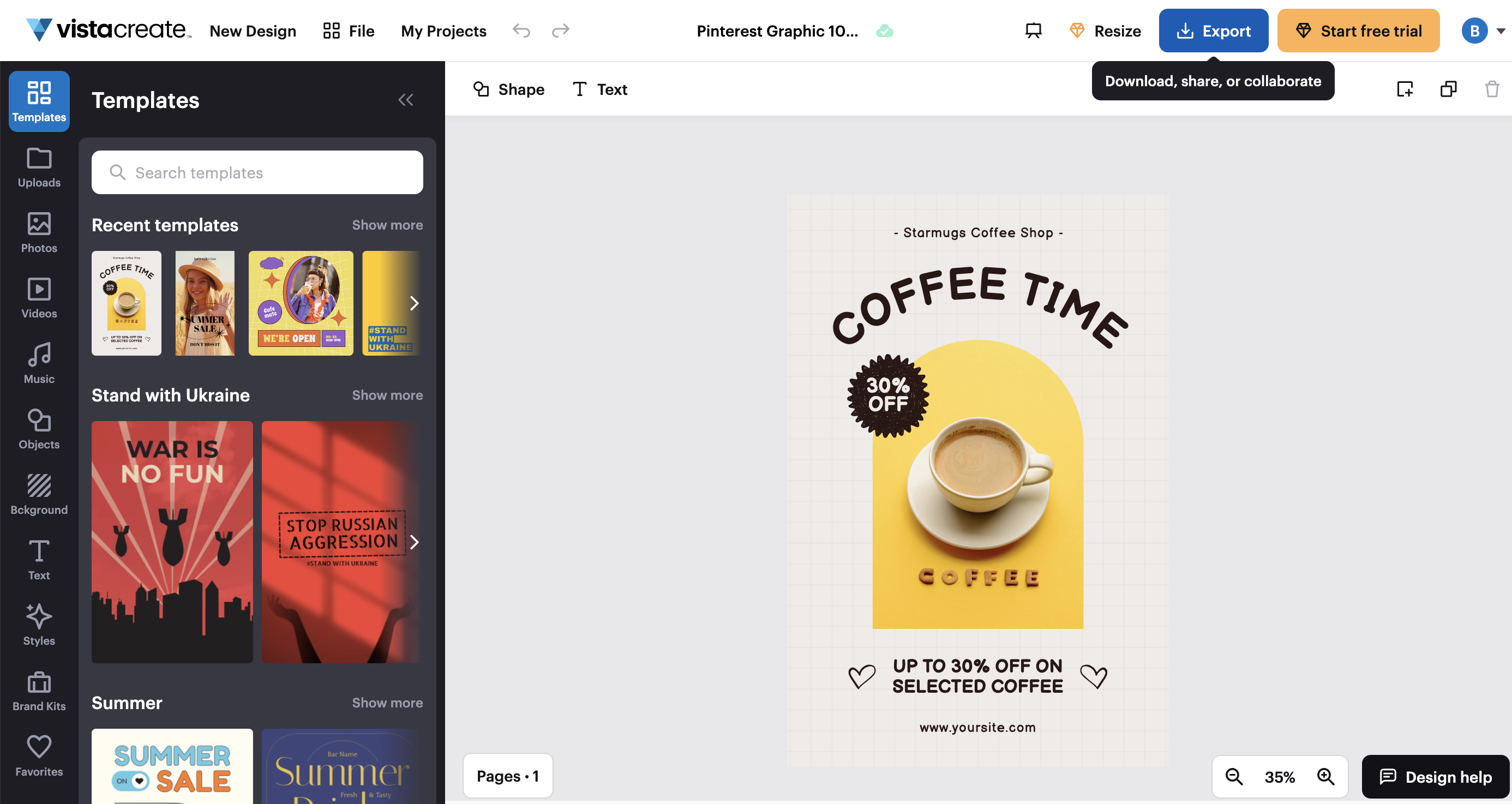The image size is (1512, 804).
Task: Click the add page icon
Action: click(x=1405, y=89)
